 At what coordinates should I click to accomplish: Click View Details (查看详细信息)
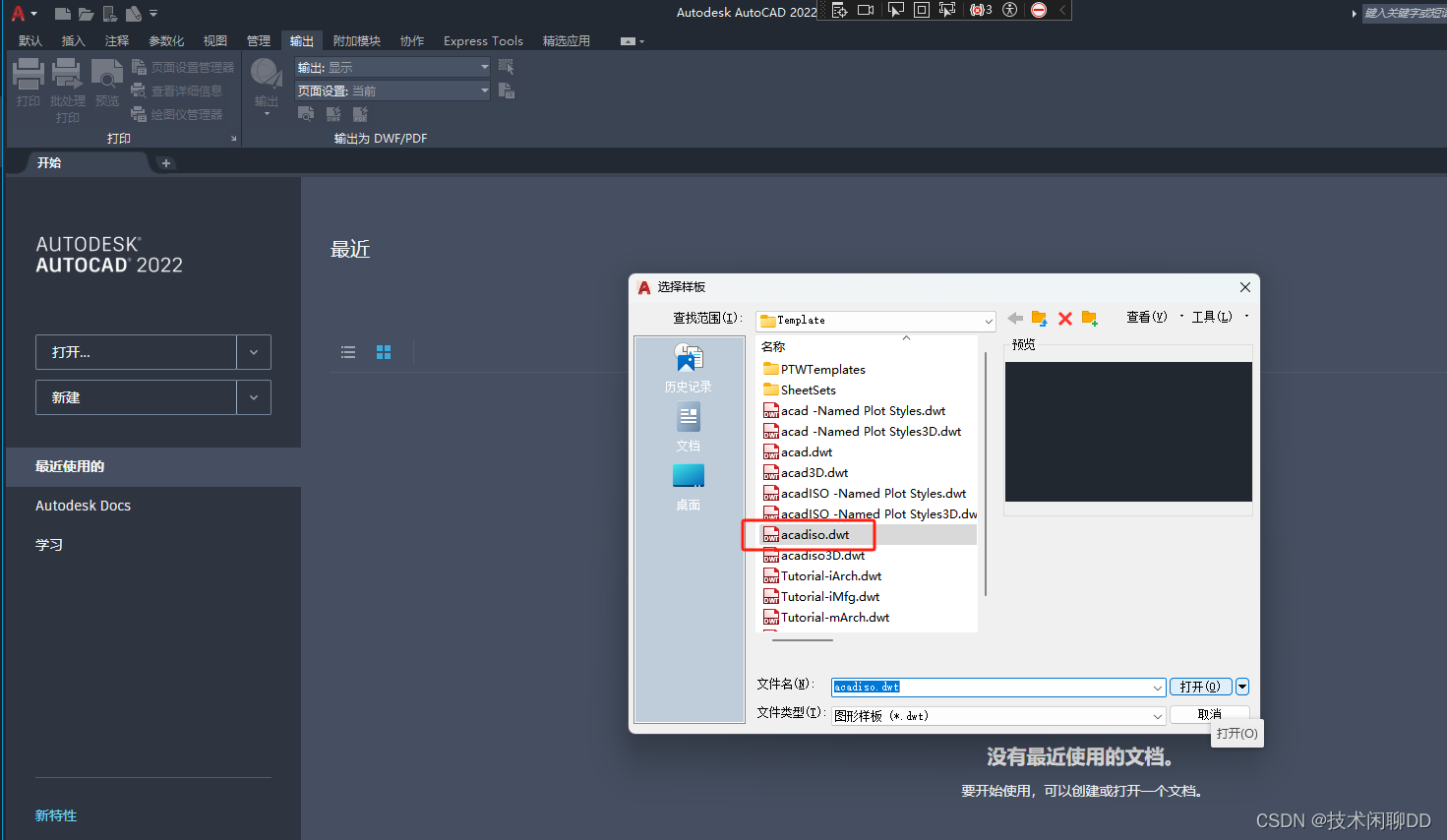177,90
